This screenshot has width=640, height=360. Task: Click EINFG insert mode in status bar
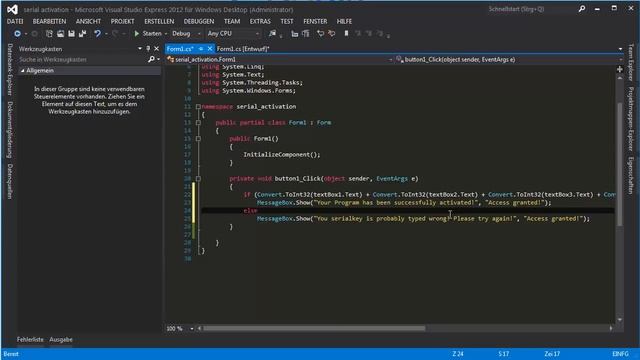click(x=620, y=354)
